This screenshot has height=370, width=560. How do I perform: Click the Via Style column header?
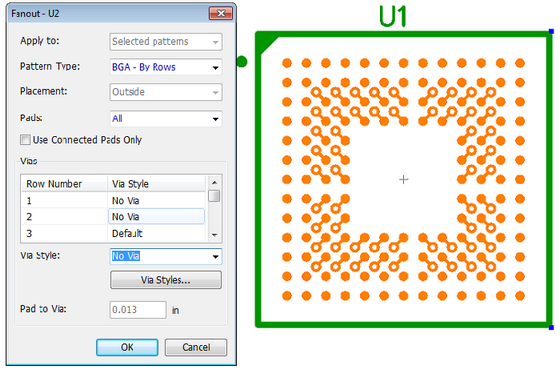coord(156,184)
